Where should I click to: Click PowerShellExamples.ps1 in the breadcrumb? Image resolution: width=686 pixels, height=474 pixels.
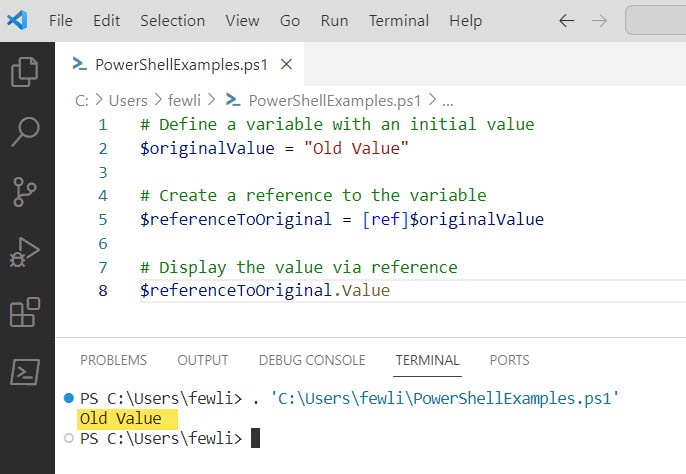coord(334,101)
